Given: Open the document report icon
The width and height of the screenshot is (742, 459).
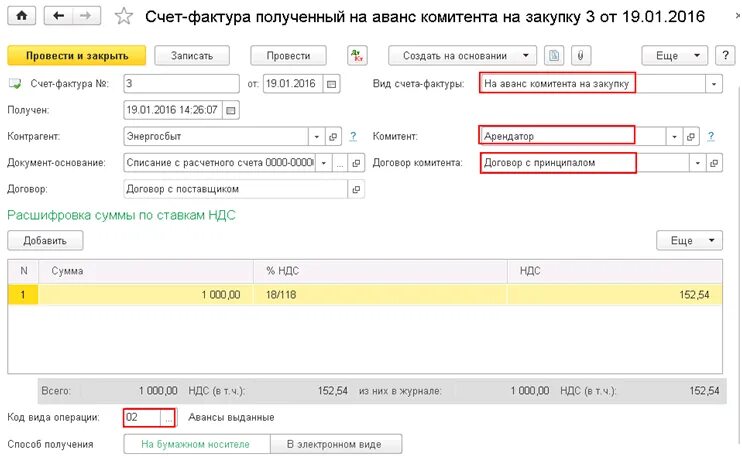Looking at the screenshot, I should tap(554, 55).
